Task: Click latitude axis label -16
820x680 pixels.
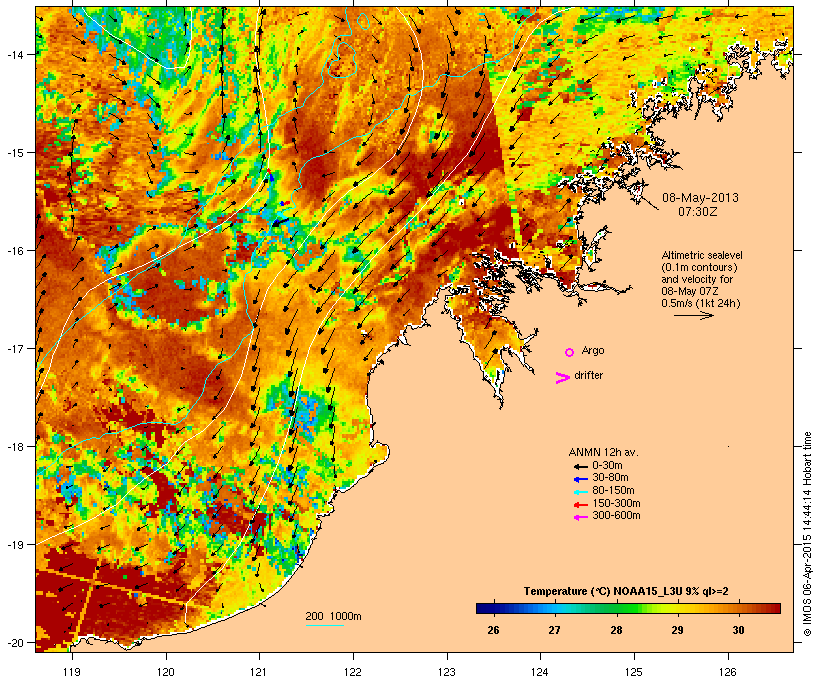Action: (x=15, y=251)
